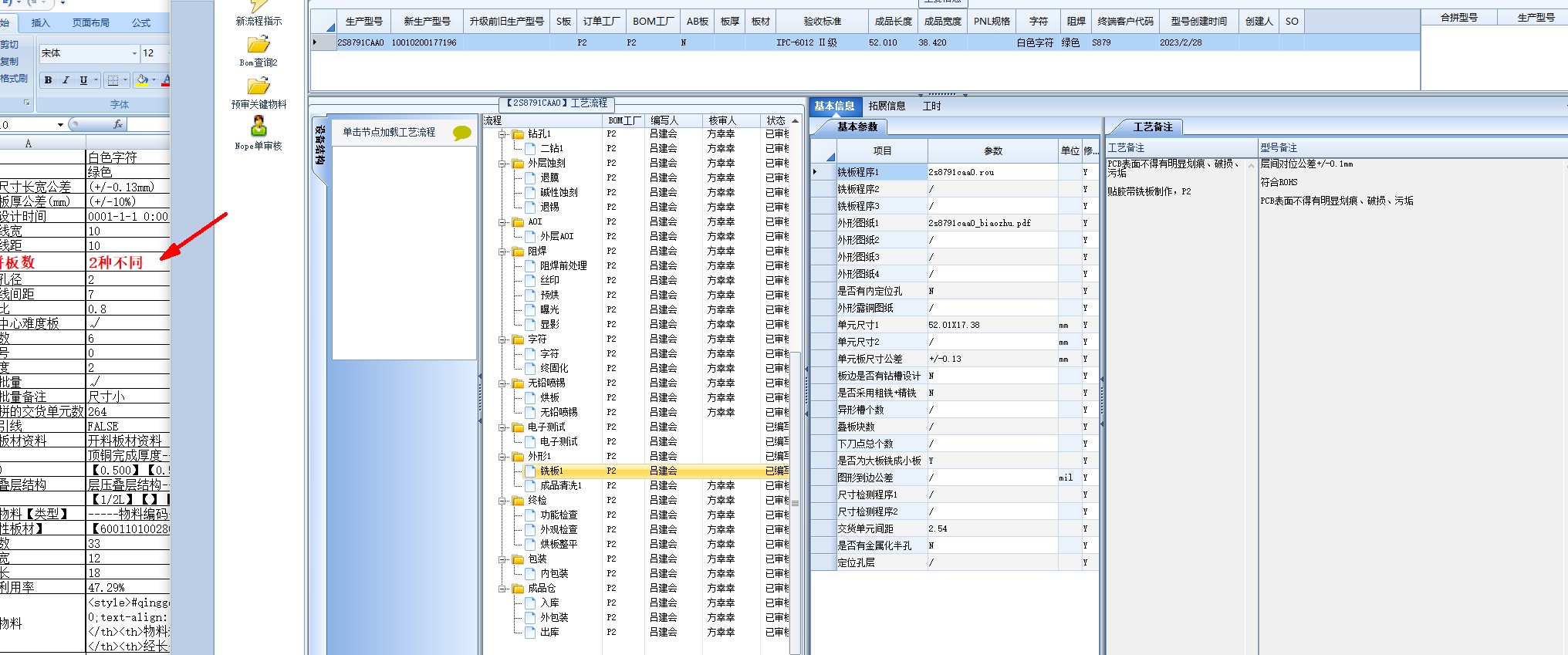Click the 成品清洗1 document icon
The height and width of the screenshot is (655, 1568).
(x=531, y=485)
